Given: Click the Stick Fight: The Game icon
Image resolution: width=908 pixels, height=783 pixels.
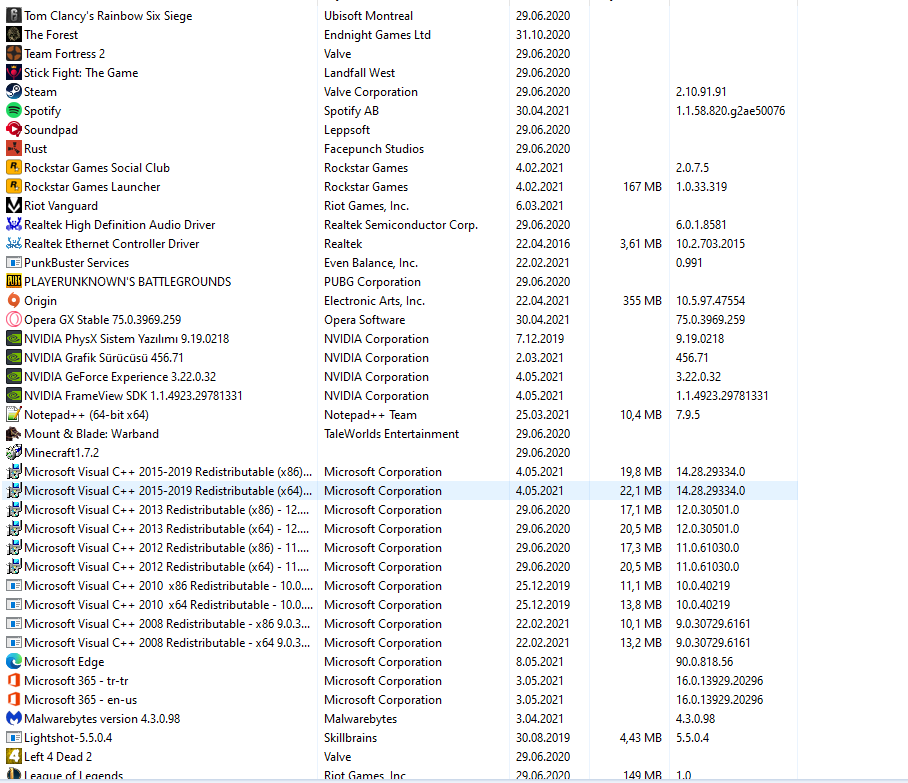Looking at the screenshot, I should [14, 73].
